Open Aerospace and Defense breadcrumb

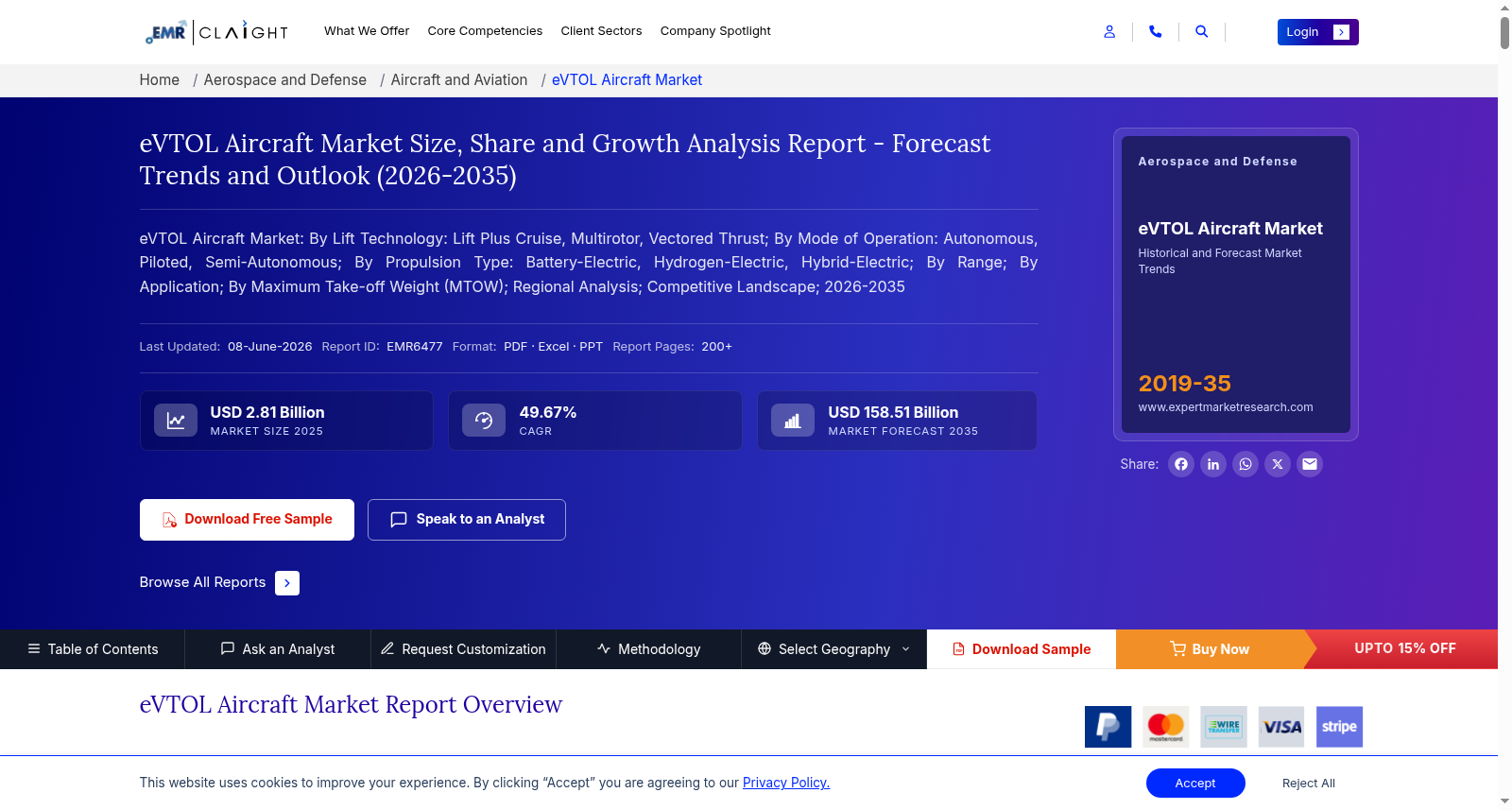click(285, 80)
